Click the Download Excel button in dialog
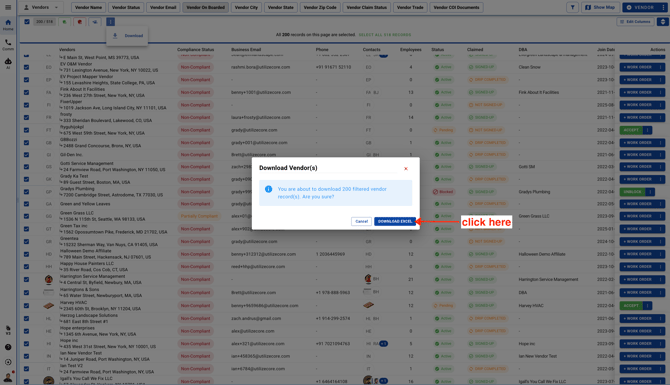The width and height of the screenshot is (670, 385). [x=395, y=221]
